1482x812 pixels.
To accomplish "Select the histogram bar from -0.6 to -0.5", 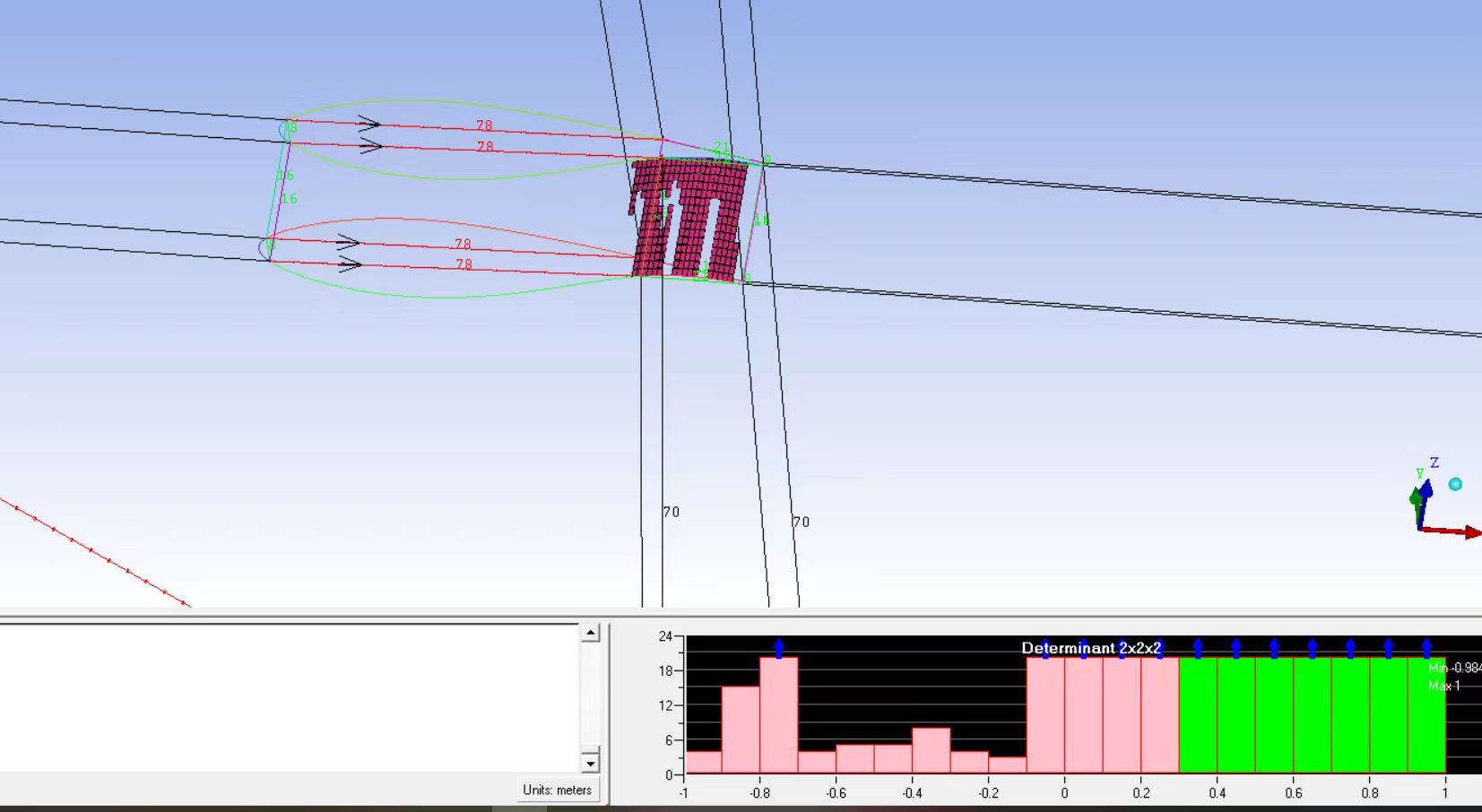I will 854,759.
